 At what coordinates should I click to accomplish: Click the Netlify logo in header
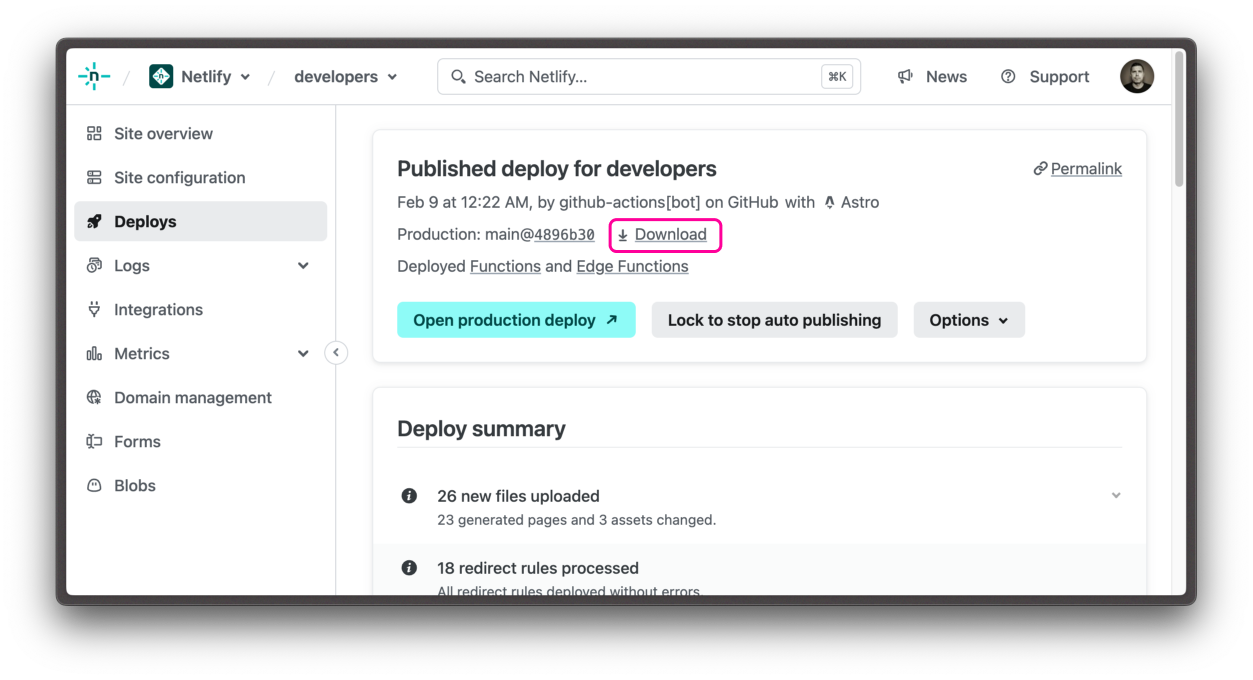[x=94, y=77]
